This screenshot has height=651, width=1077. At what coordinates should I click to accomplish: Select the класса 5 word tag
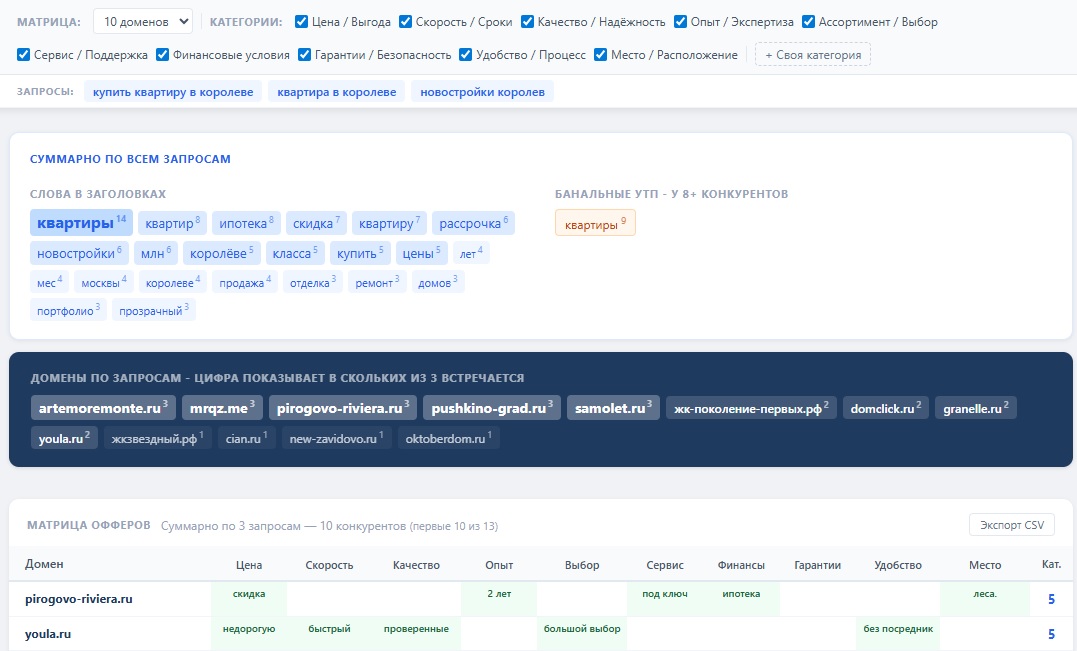295,253
